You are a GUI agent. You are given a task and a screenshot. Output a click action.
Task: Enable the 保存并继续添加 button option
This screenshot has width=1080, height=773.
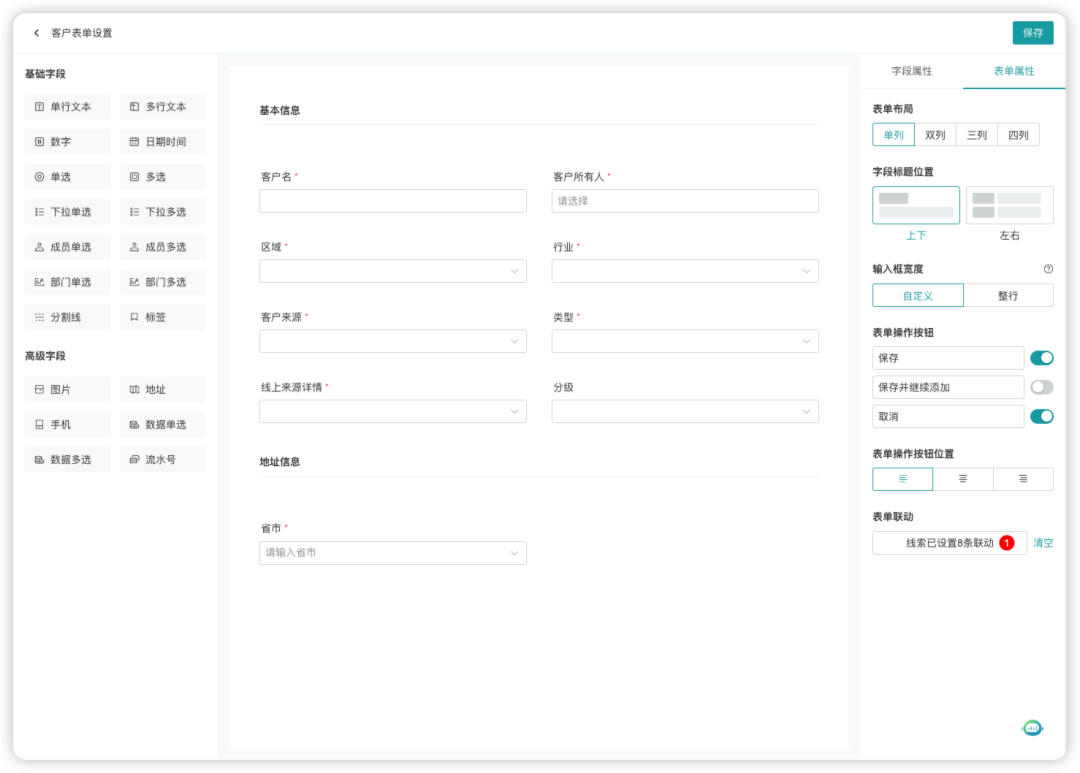click(1041, 387)
